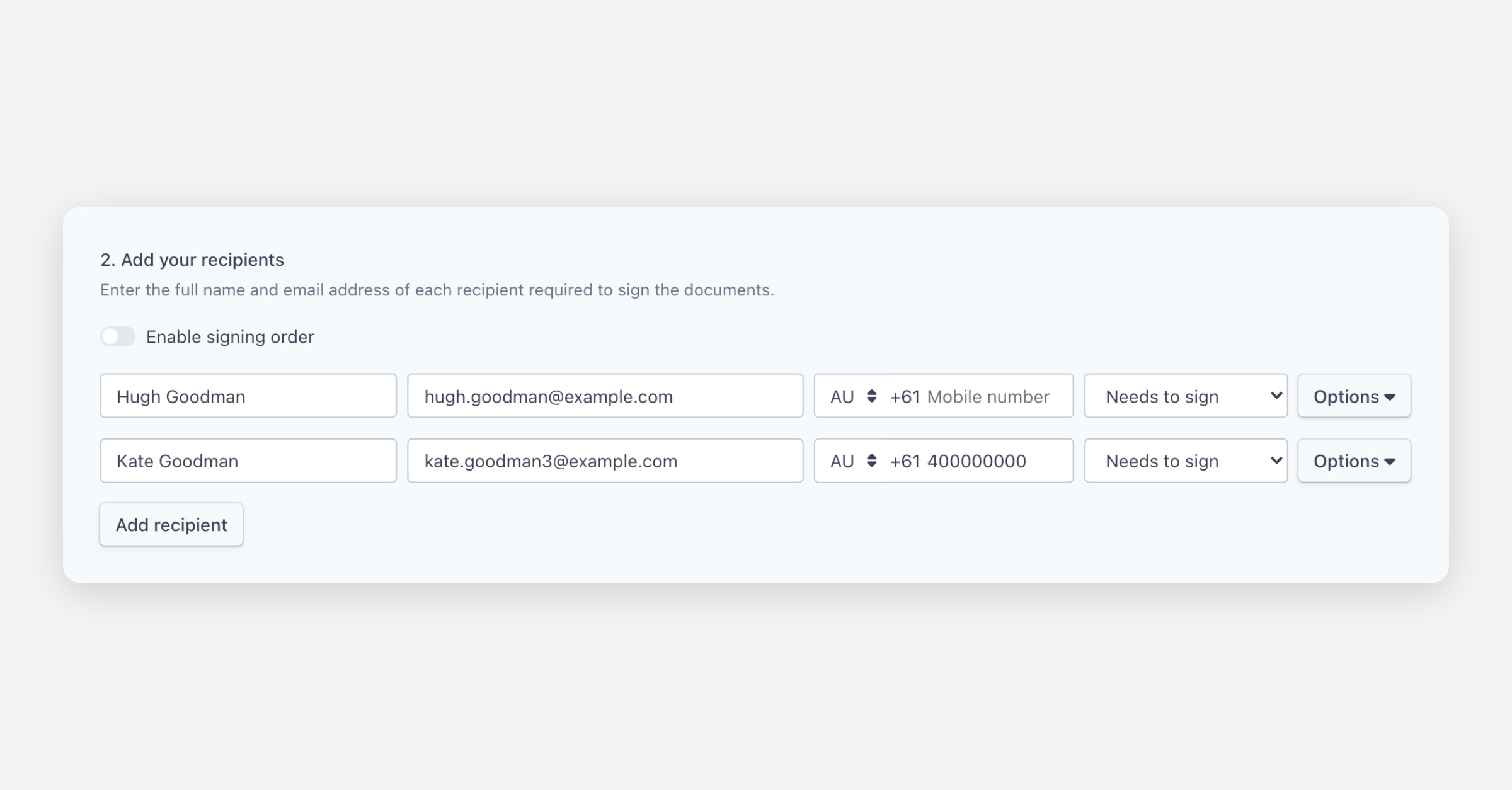Click the kate.goodman3@example.com email field
The image size is (1512, 790).
605,461
